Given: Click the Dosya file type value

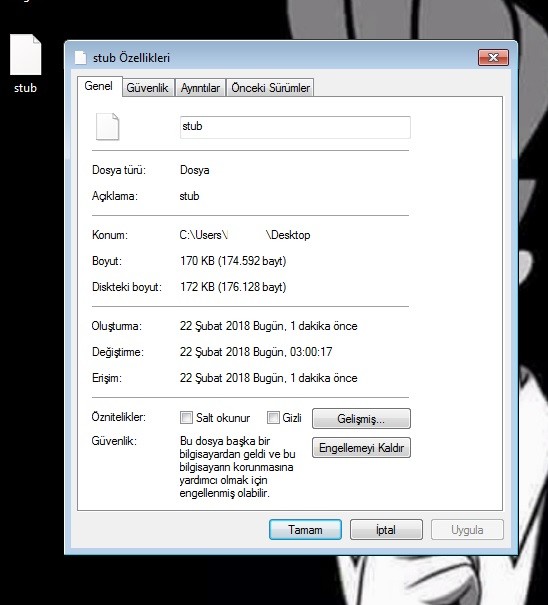Looking at the screenshot, I should [195, 170].
